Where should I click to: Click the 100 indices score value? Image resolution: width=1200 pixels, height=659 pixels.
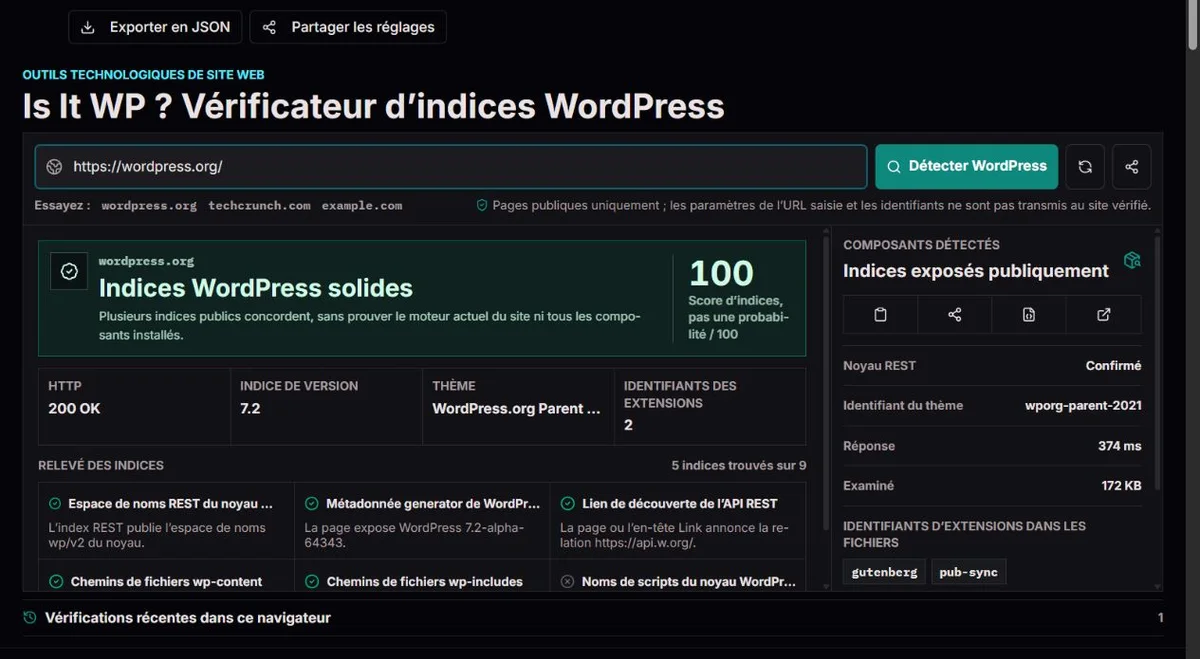pyautogui.click(x=721, y=273)
